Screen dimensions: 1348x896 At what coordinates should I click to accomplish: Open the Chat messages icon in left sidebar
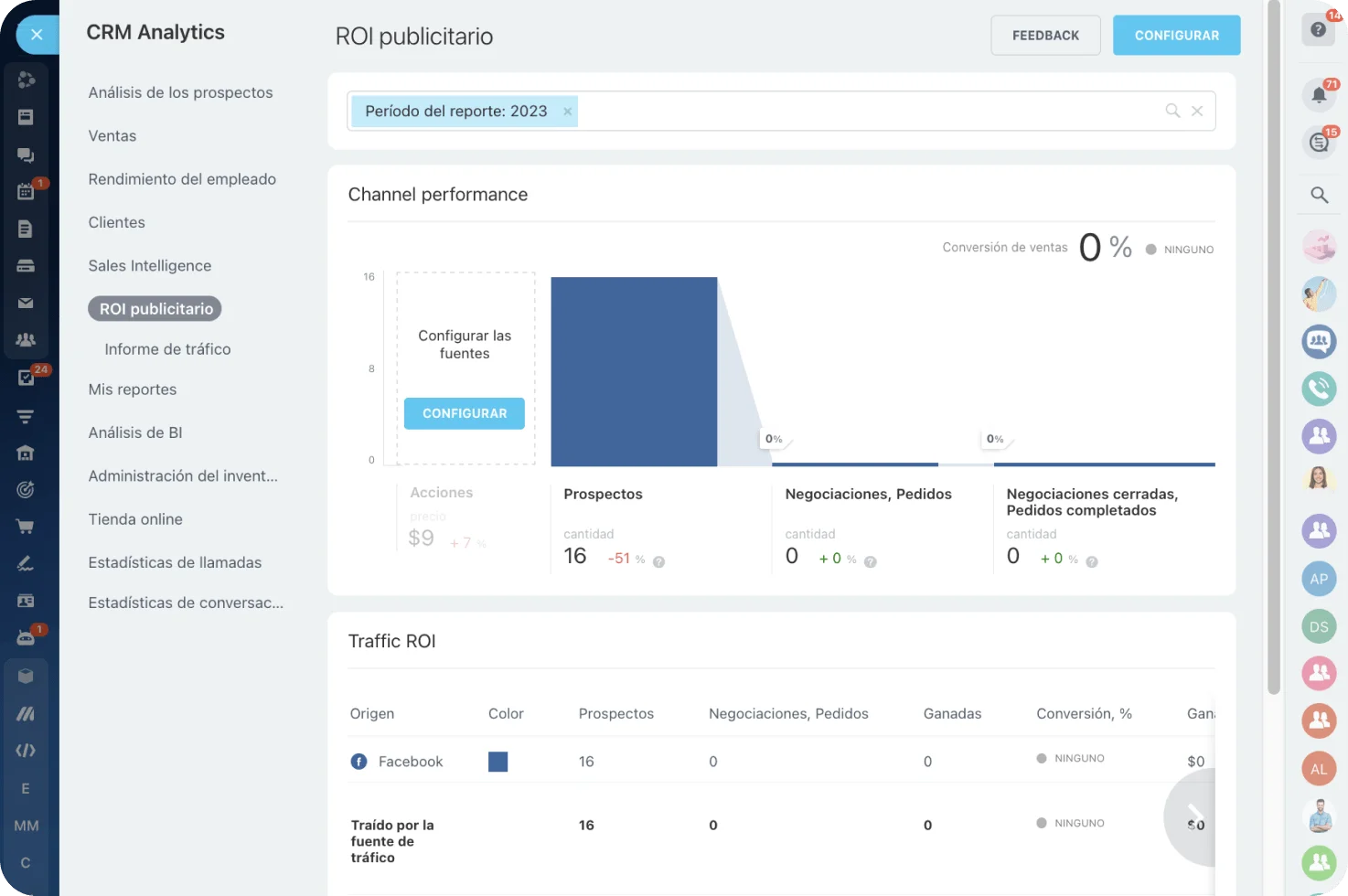26,154
